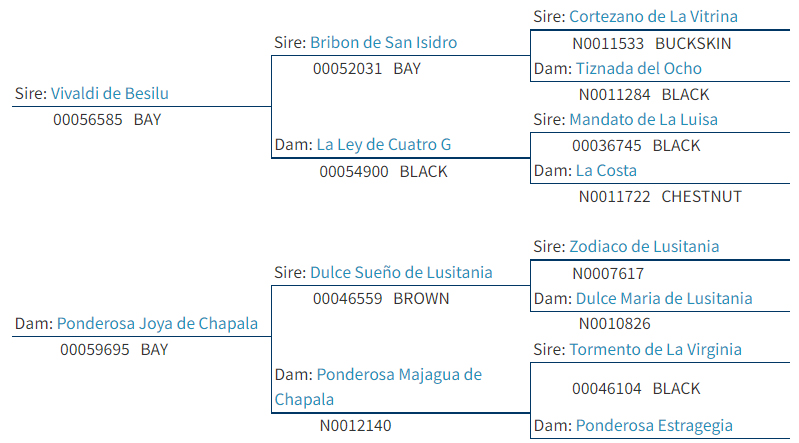Click the N0011722 CHESTNUT registration text
This screenshot has width=799, height=443.
tap(660, 197)
